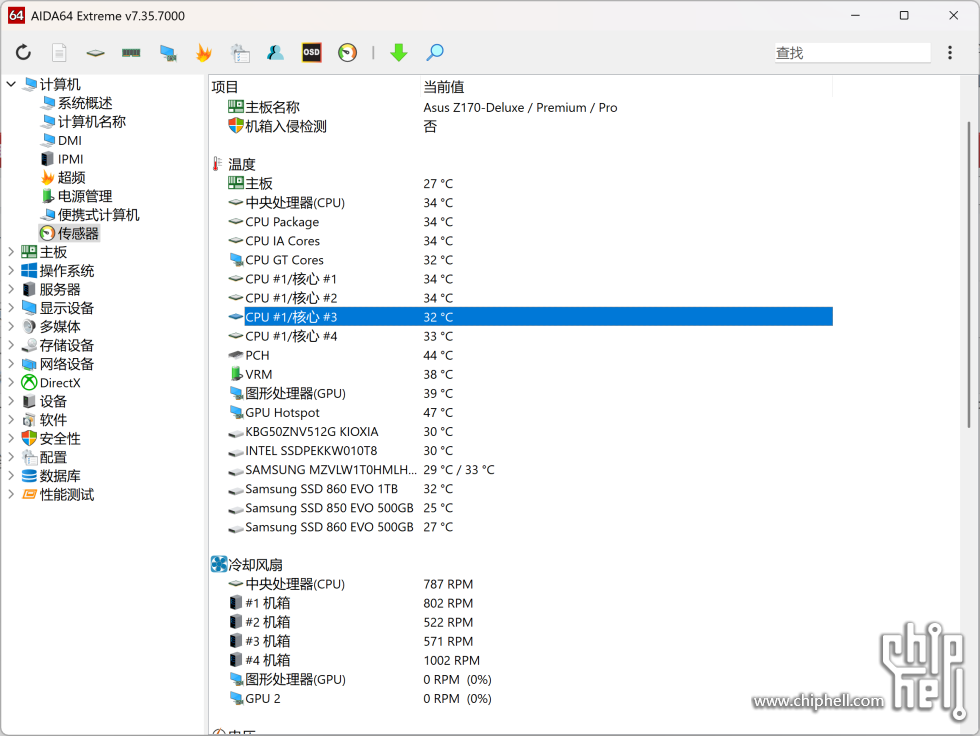The image size is (980, 736).
Task: Select the 中央处理器(CPU) temperature row
Action: (x=530, y=202)
